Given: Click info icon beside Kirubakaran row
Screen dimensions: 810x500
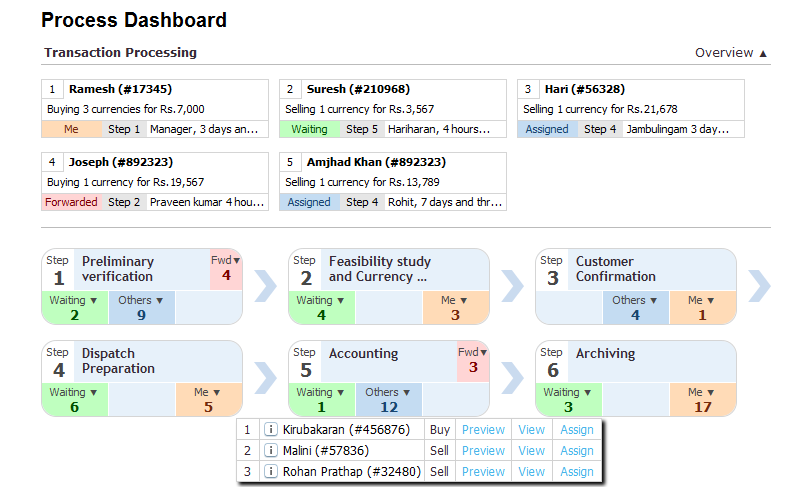Looking at the screenshot, I should point(270,429).
